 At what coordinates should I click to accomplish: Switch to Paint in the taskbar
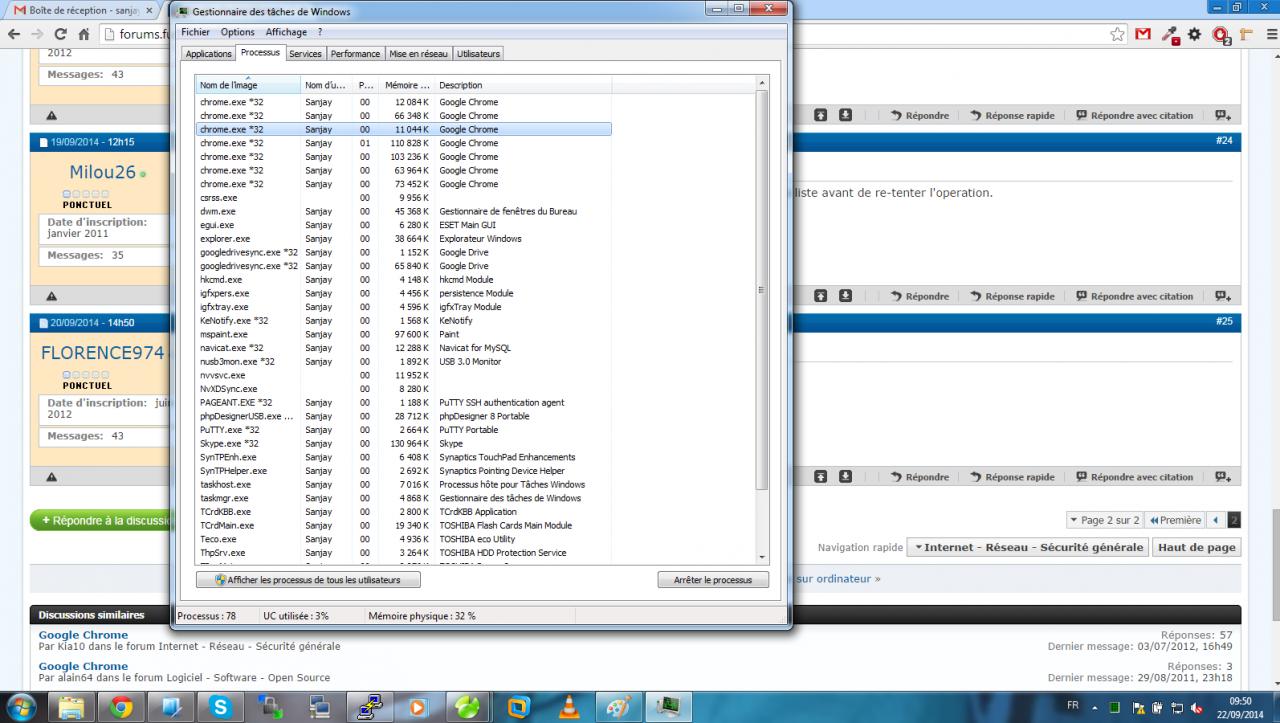(x=617, y=708)
